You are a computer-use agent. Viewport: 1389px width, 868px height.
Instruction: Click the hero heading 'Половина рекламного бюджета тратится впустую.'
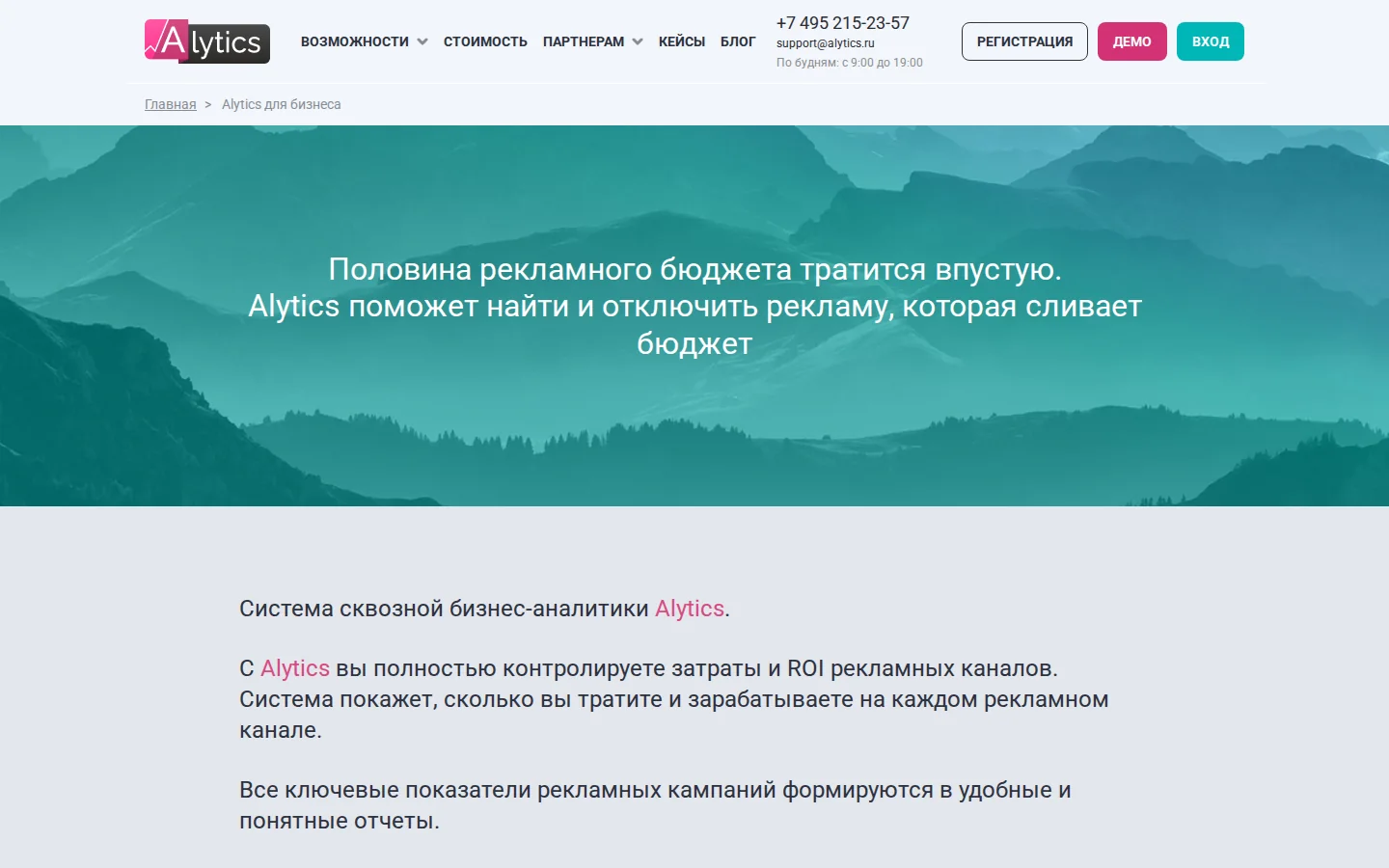(694, 269)
